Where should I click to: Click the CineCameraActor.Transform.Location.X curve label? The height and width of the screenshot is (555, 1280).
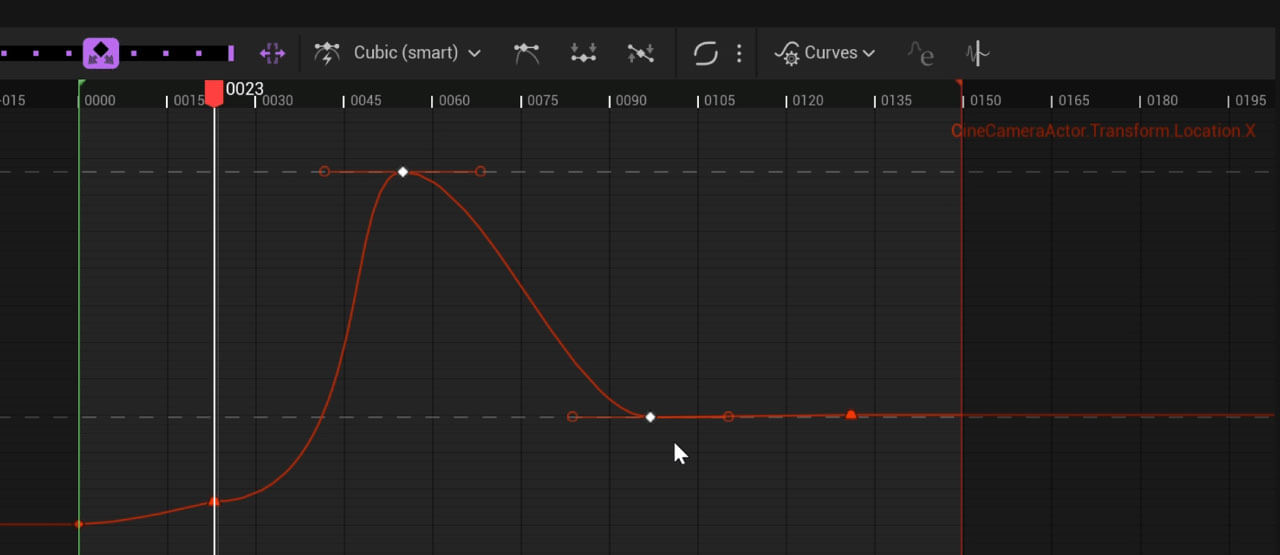click(1103, 131)
